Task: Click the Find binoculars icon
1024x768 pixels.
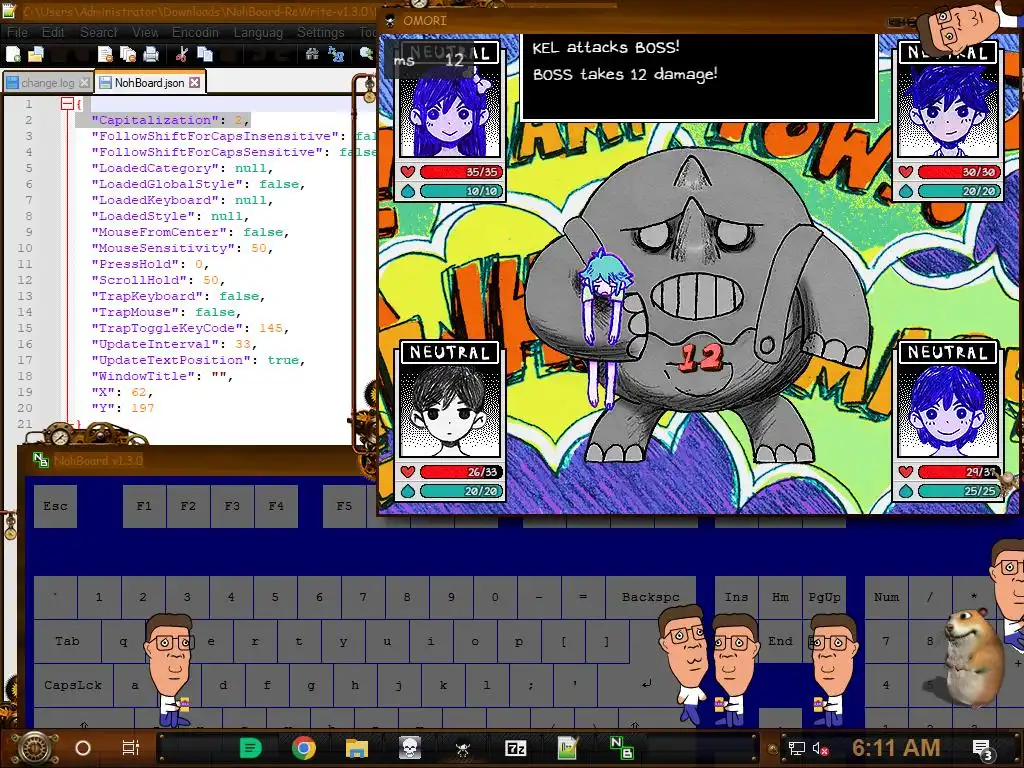Action: click(x=312, y=54)
